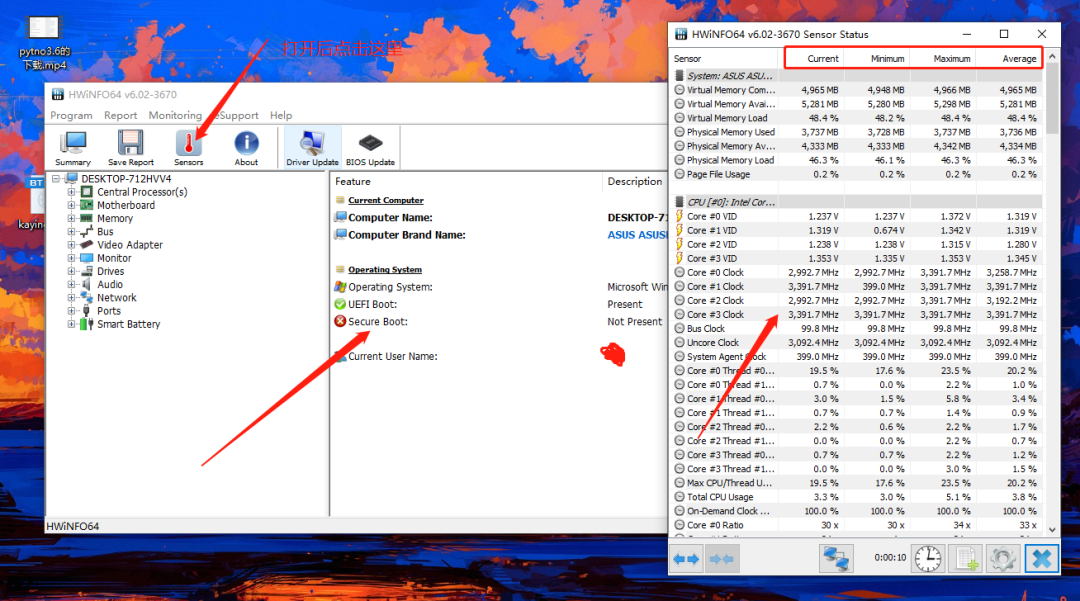The image size is (1080, 601).
Task: Expand the Monitor tree node
Action: [x=71, y=258]
